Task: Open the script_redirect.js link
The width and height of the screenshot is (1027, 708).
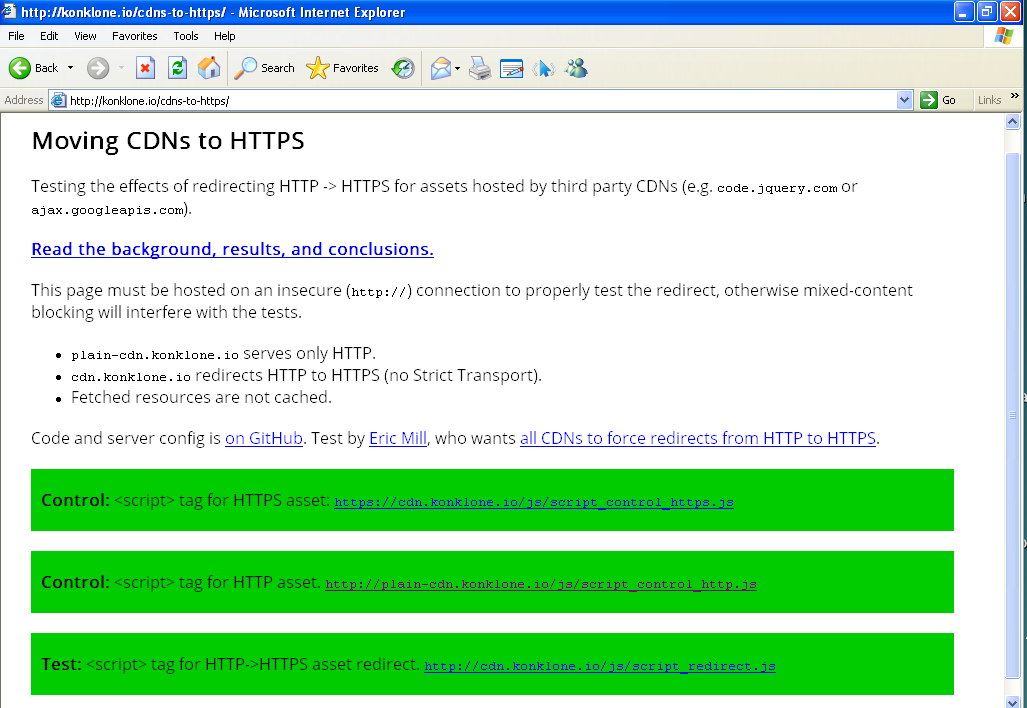Action: 600,666
